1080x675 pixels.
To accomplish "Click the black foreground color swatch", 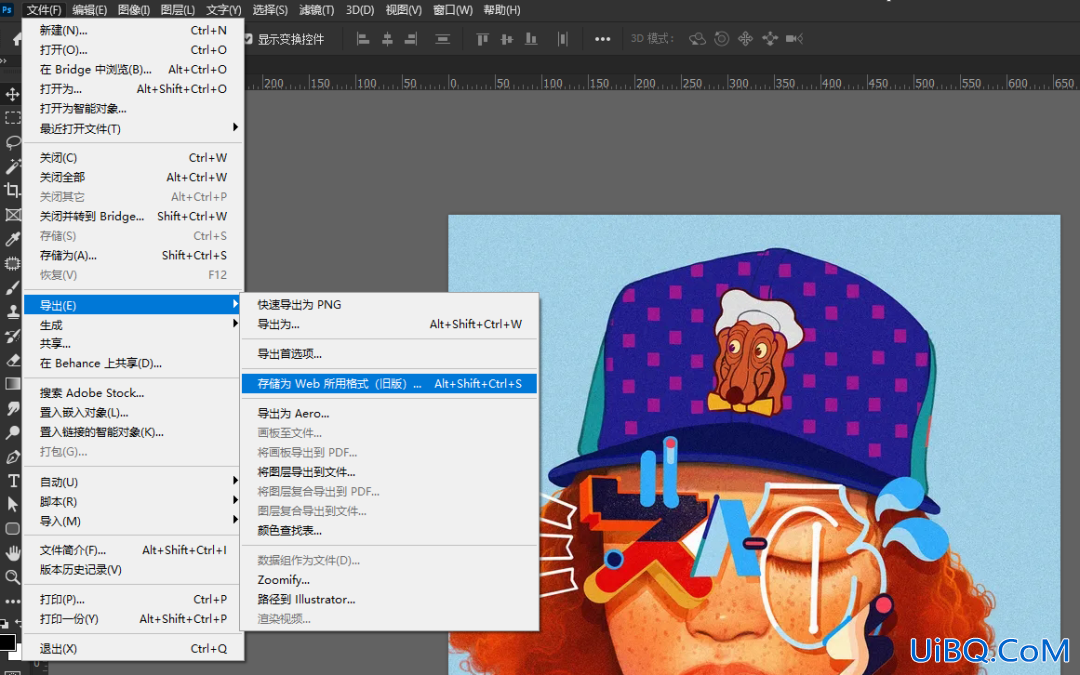I will [x=7, y=643].
